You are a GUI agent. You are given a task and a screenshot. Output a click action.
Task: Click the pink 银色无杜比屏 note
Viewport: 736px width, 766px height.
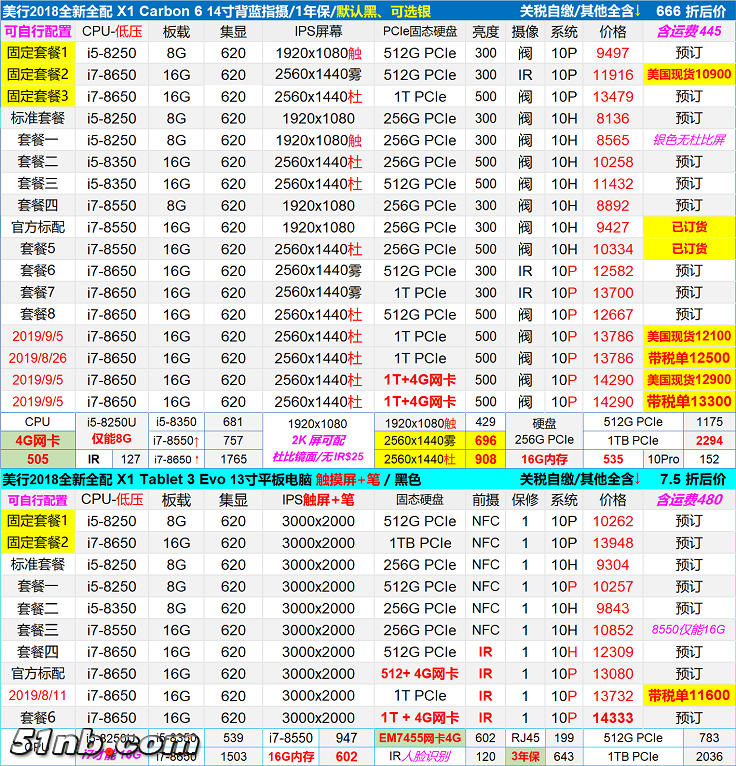pyautogui.click(x=689, y=140)
